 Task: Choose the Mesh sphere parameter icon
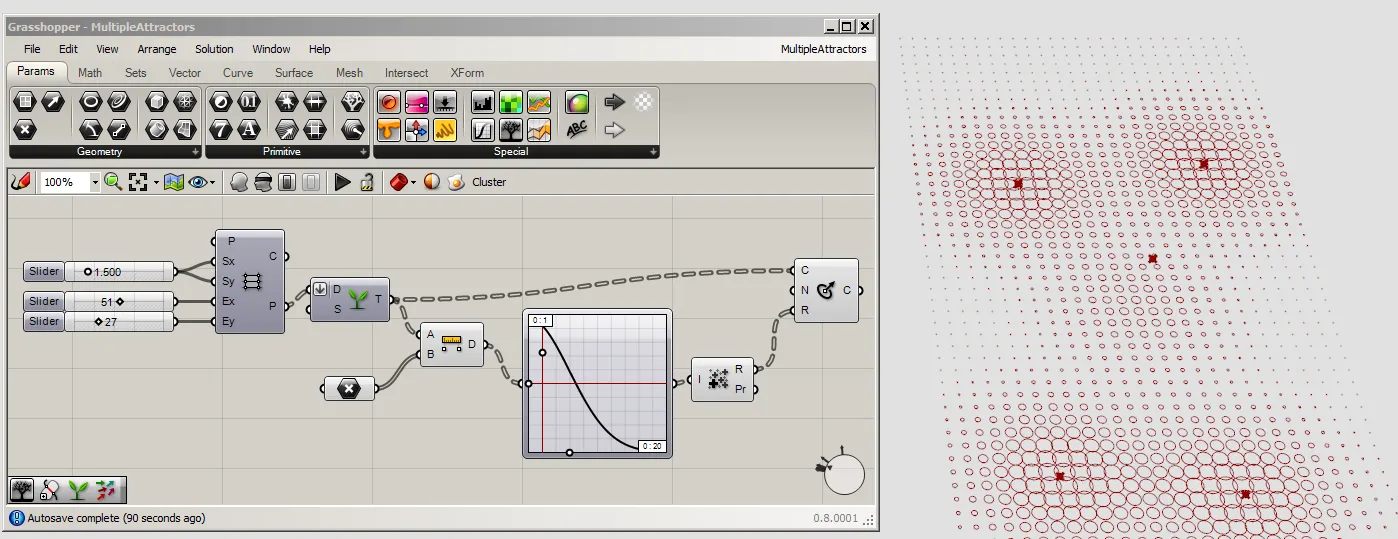pos(185,102)
